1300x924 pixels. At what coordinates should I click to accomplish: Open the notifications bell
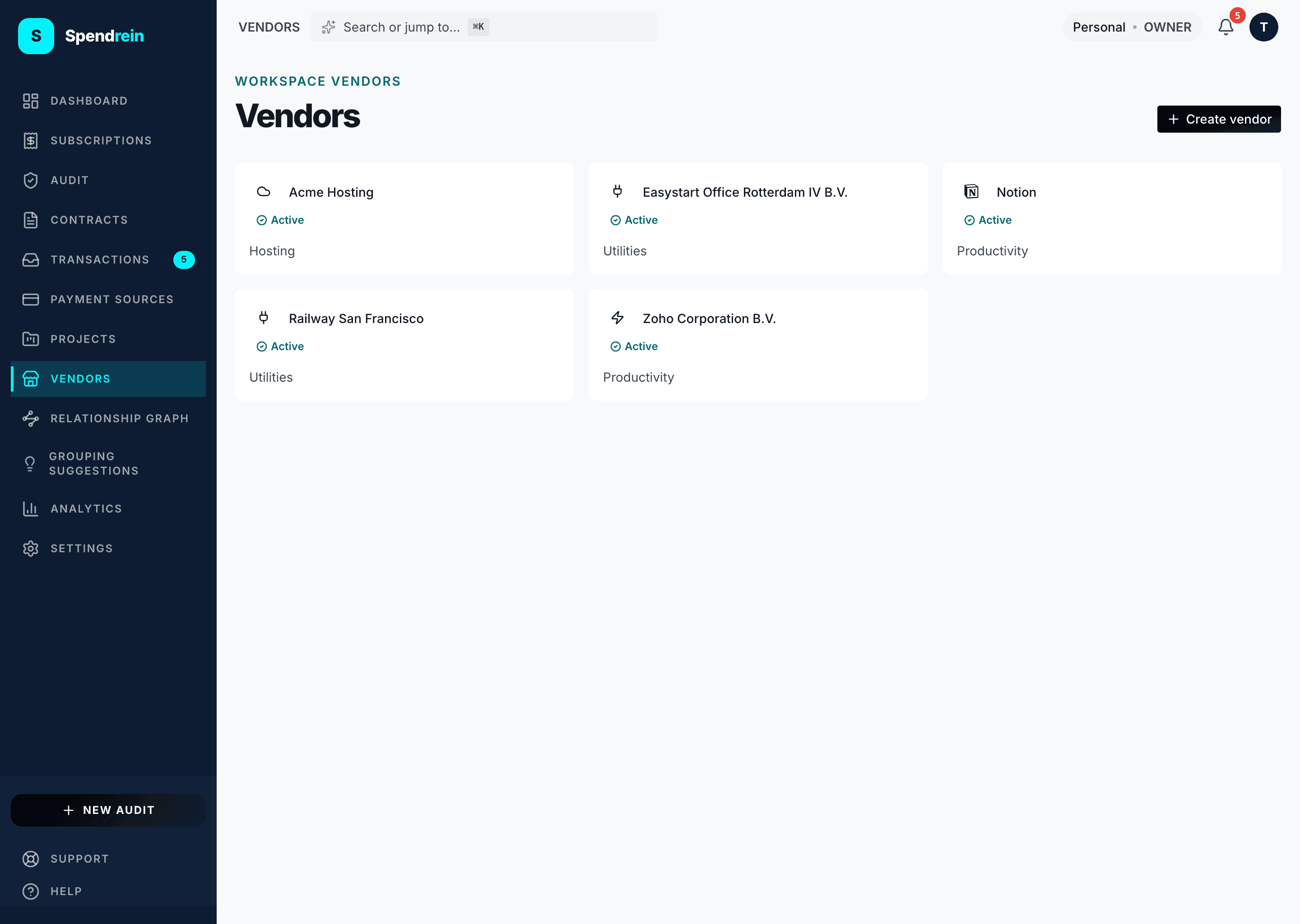tap(1226, 28)
